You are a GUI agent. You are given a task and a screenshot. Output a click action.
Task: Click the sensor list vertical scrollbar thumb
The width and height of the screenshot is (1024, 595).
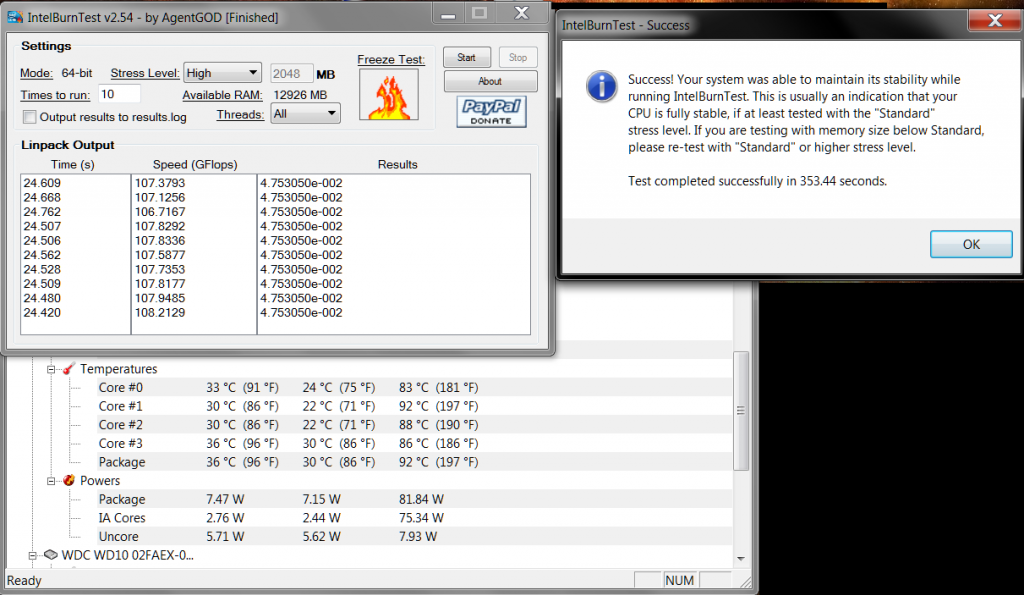(x=741, y=411)
